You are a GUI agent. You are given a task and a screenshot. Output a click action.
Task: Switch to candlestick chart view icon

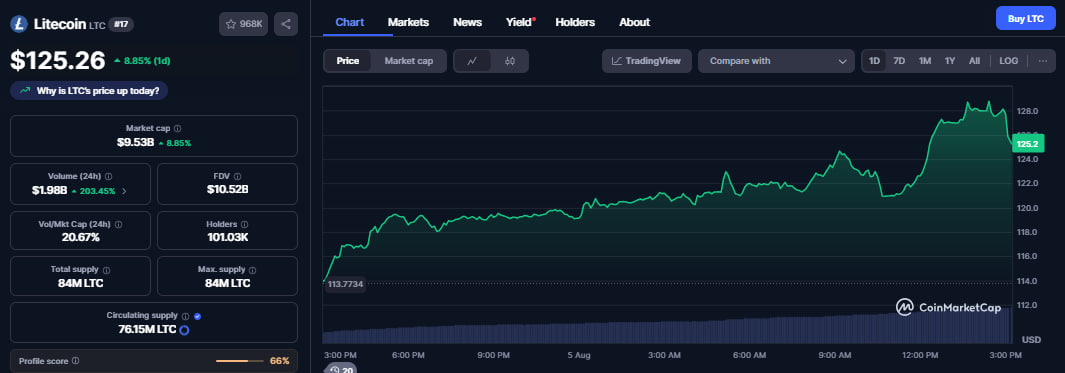[510, 60]
